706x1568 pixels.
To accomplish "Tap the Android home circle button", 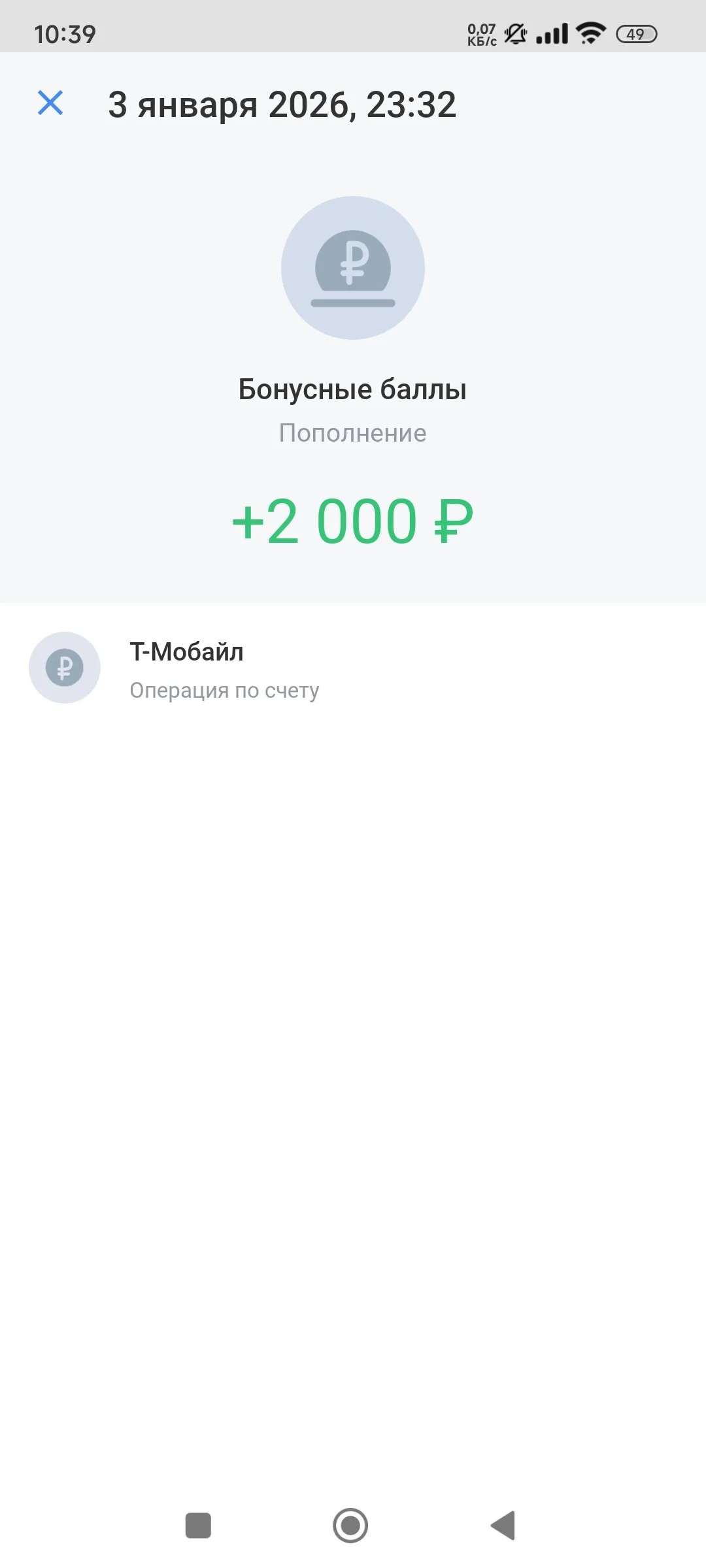I will point(350,1526).
